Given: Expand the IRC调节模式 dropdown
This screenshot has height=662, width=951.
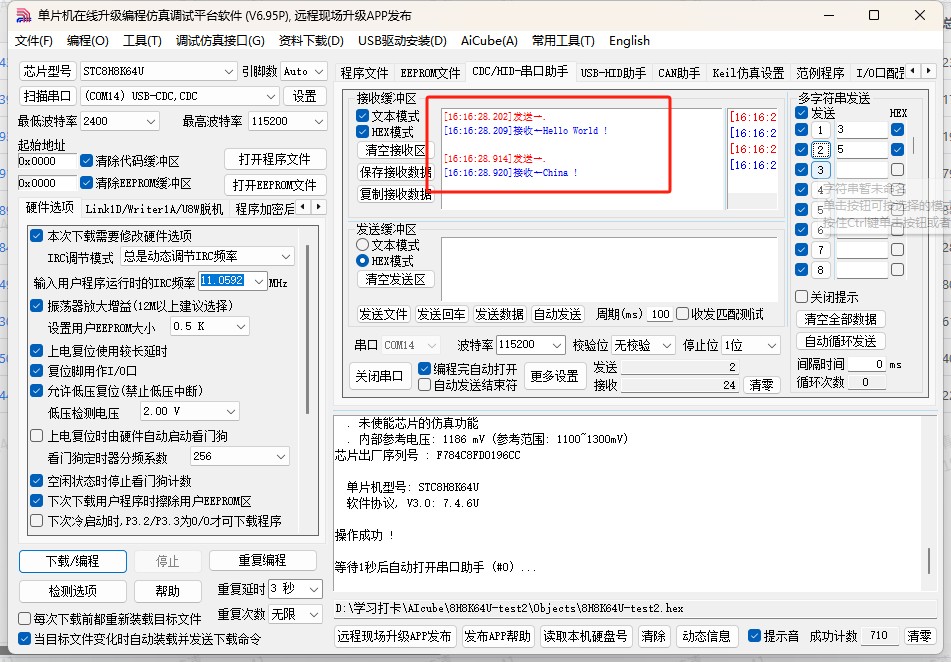Looking at the screenshot, I should coord(286,257).
